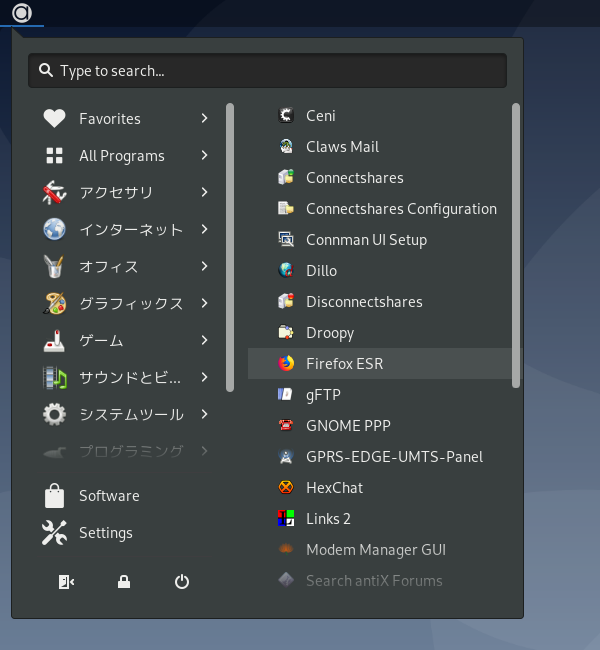The image size is (600, 650).
Task: Open the All Programs category
Action: [x=125, y=155]
